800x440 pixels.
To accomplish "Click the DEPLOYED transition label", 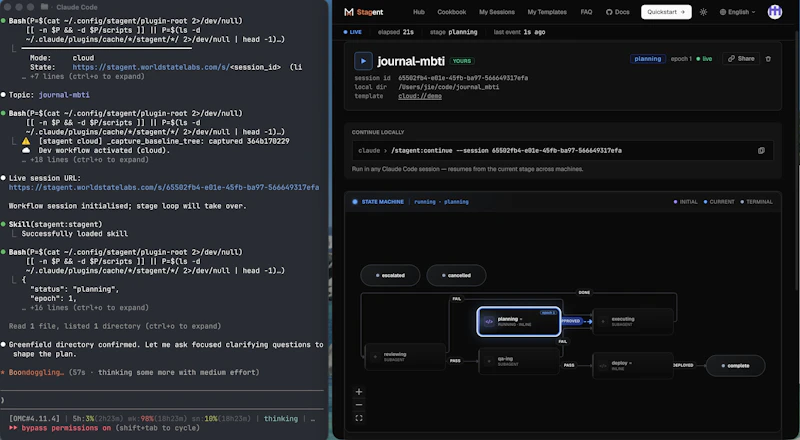I will coord(683,365).
